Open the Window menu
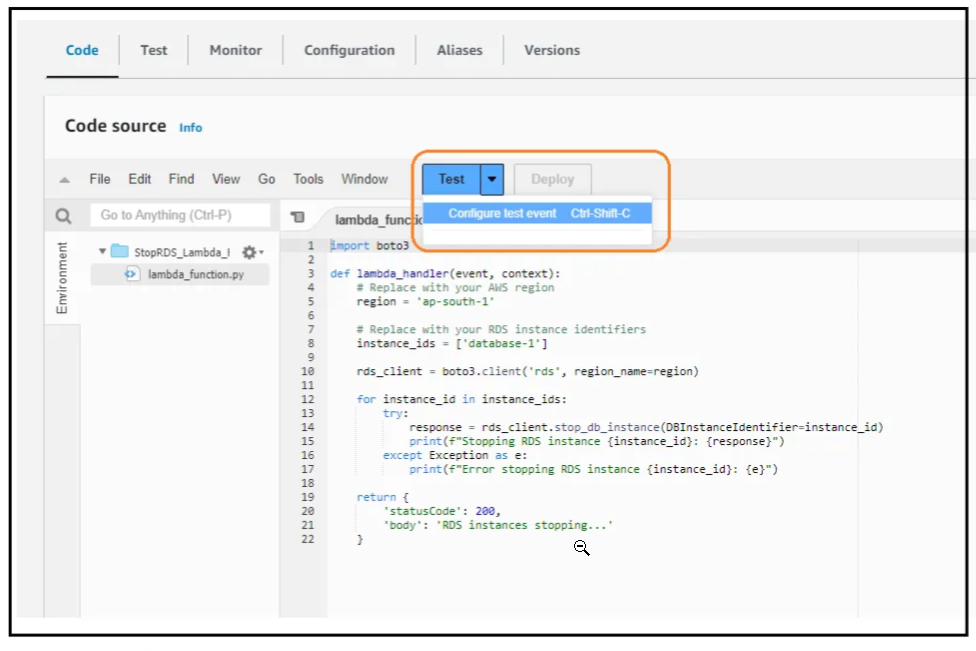976x651 pixels. [x=364, y=179]
